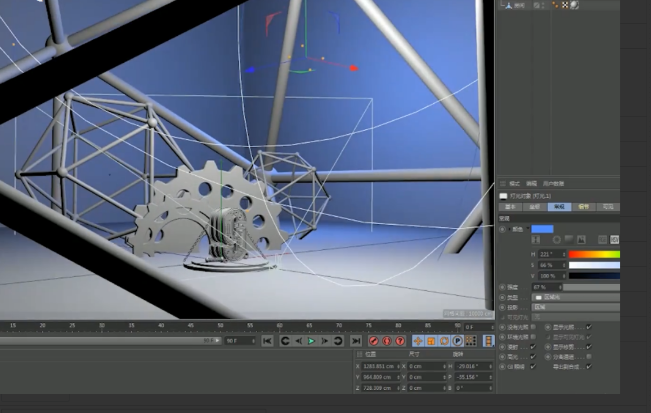Click the hue (H) gradient slider
This screenshot has width=651, height=413.
click(x=594, y=254)
